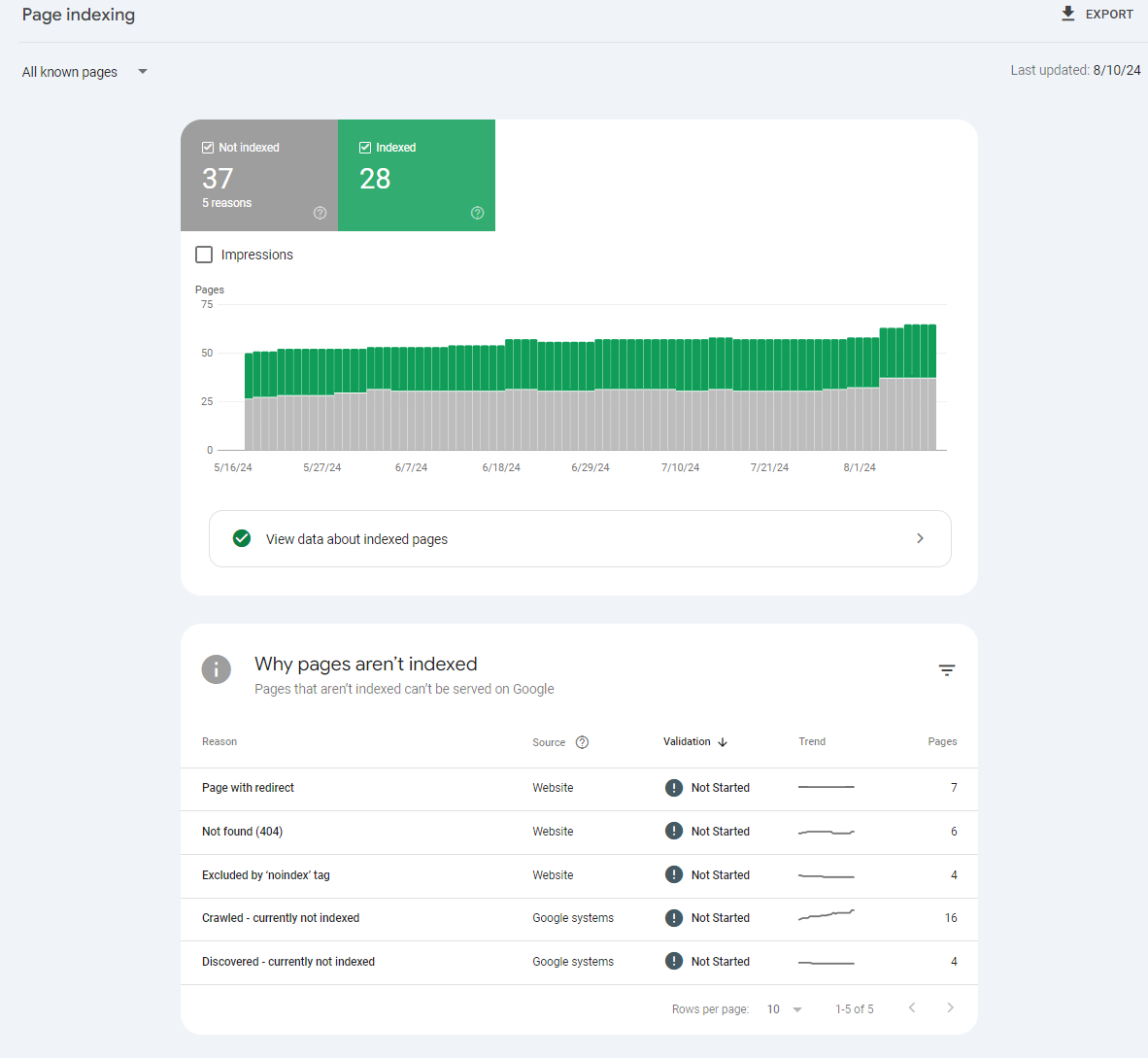The image size is (1148, 1058).
Task: Click trend sparkline for Not found (404)
Action: [x=826, y=832]
